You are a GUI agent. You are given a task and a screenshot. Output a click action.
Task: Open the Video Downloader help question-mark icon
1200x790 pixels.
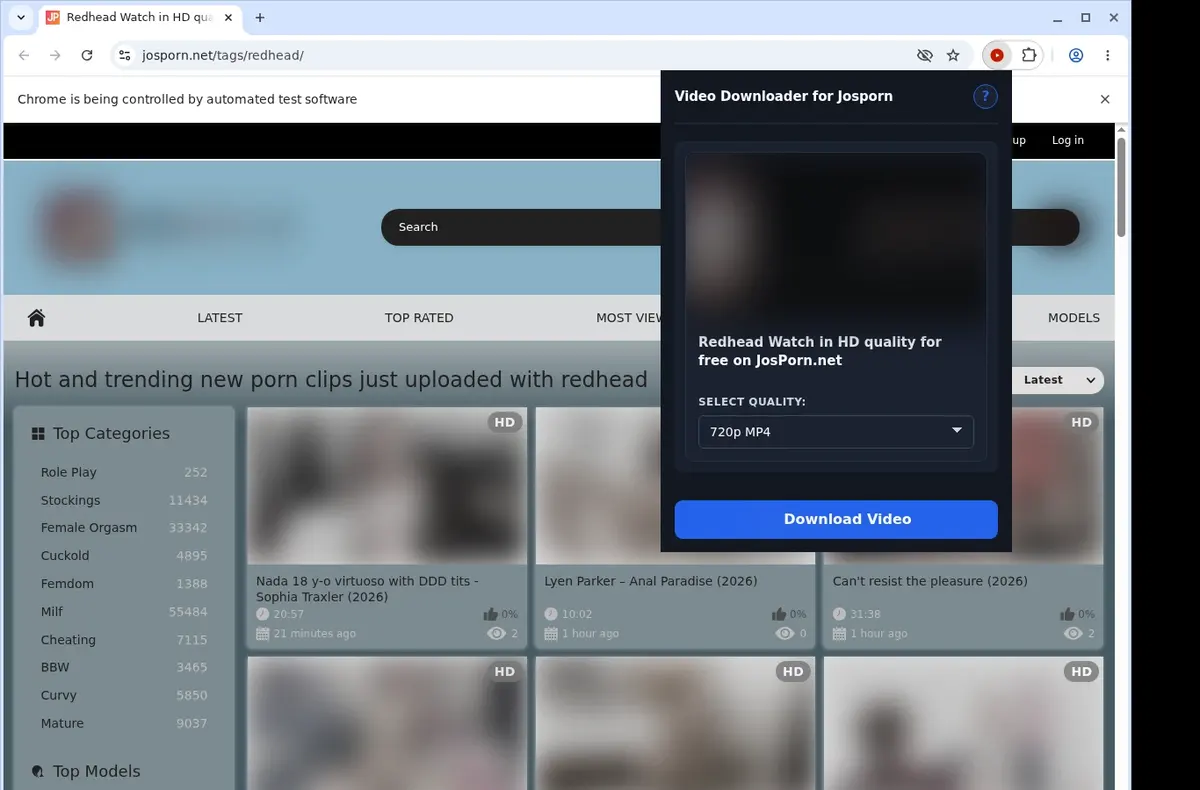coord(985,96)
